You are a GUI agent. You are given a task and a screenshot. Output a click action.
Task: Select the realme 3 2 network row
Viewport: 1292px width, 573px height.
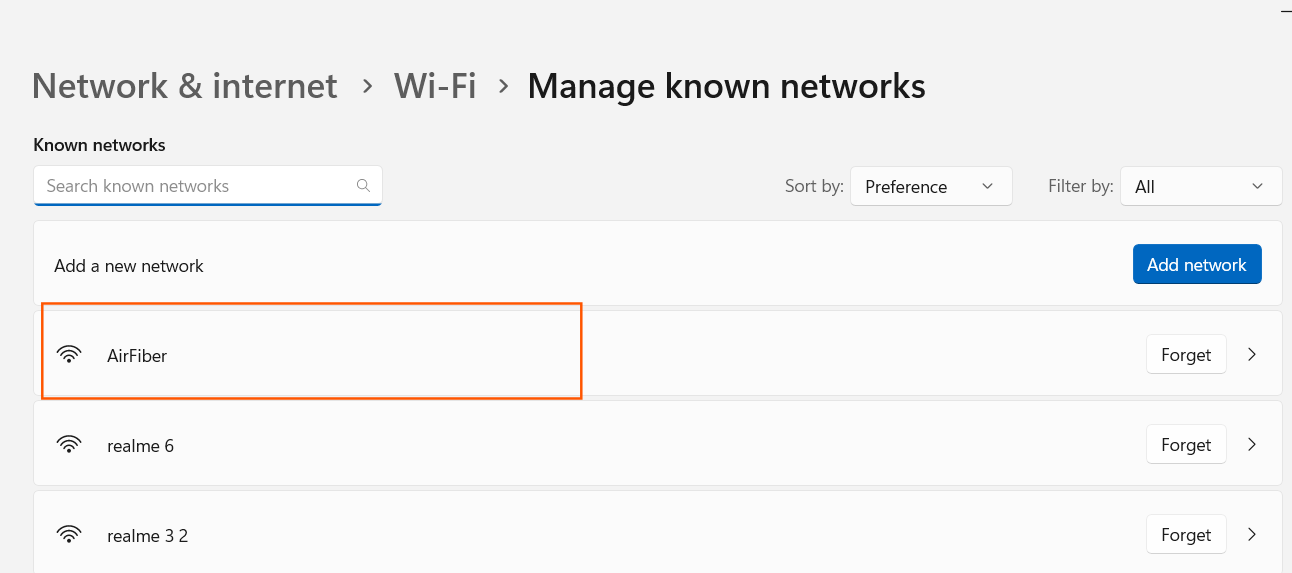(658, 532)
